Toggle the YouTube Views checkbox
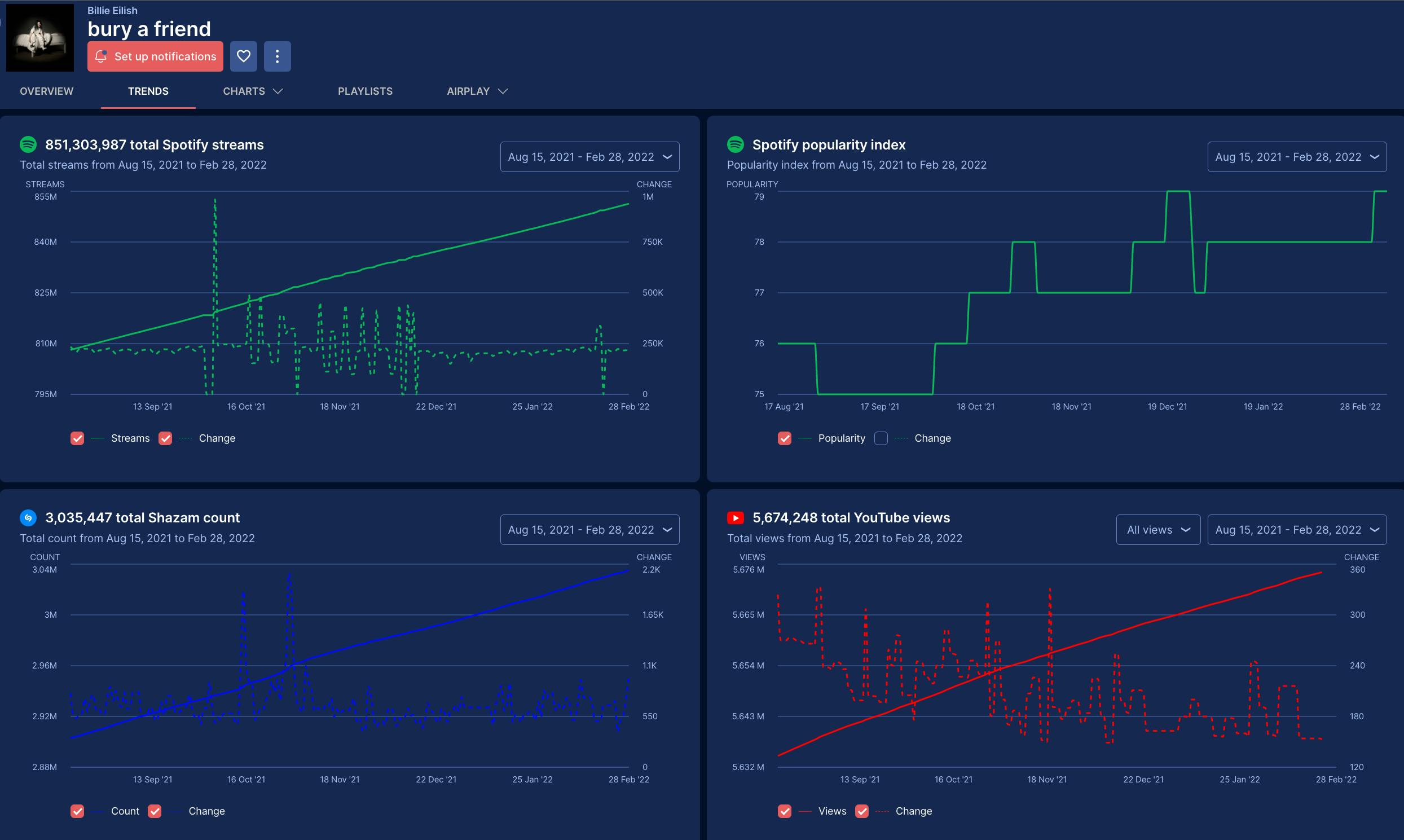This screenshot has width=1404, height=840. [784, 811]
